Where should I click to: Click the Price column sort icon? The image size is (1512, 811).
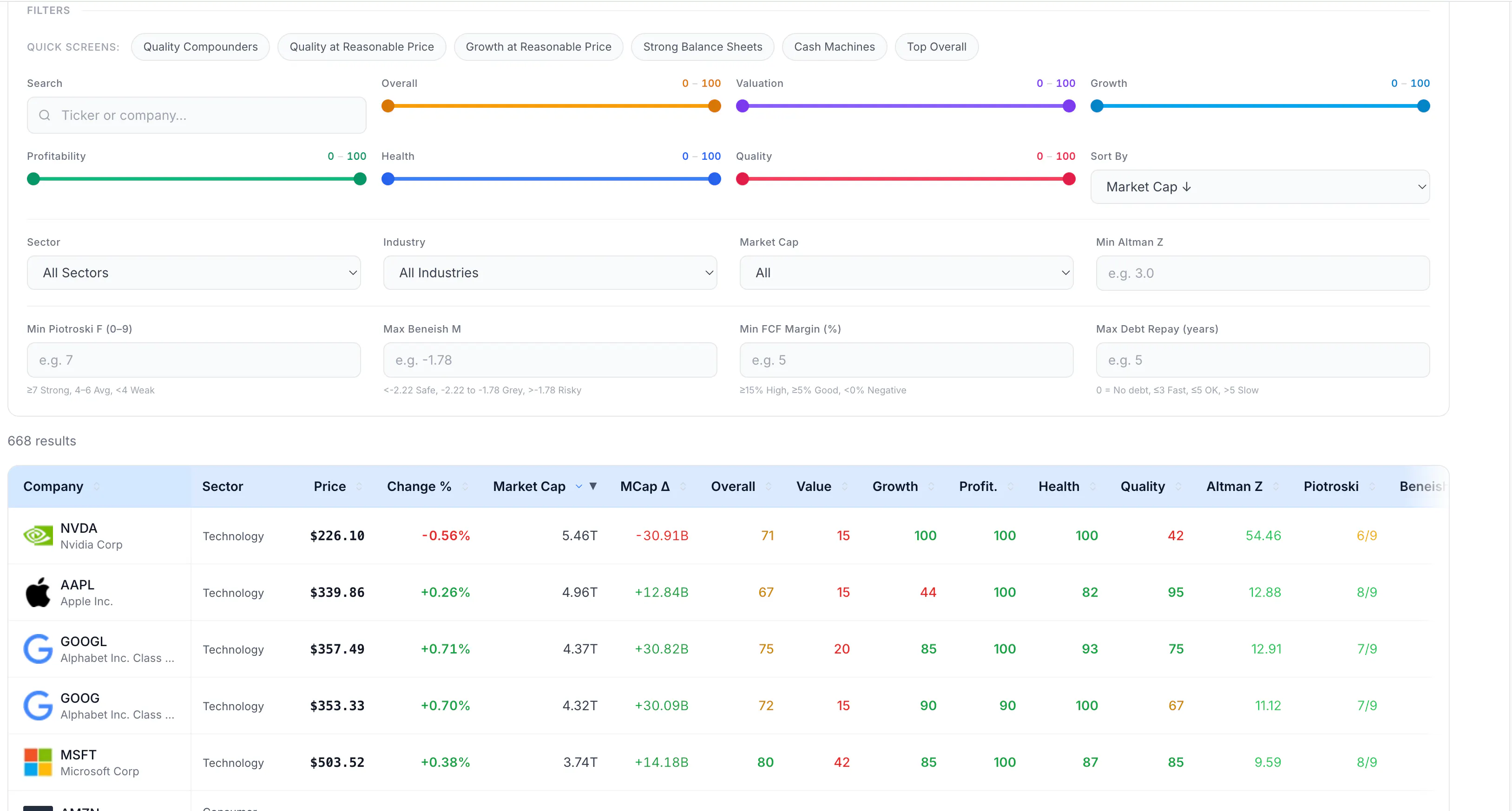pos(359,486)
